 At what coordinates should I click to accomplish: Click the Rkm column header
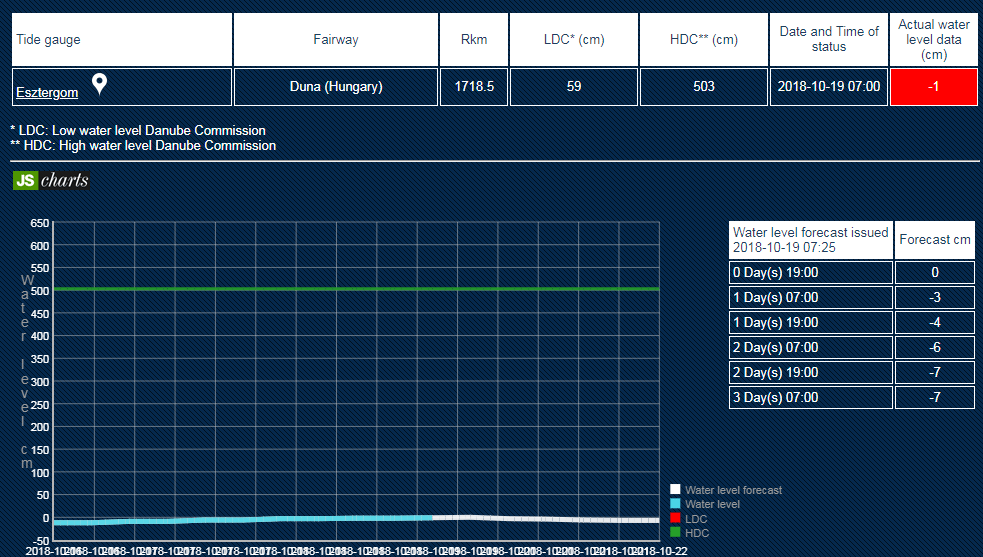pyautogui.click(x=474, y=40)
